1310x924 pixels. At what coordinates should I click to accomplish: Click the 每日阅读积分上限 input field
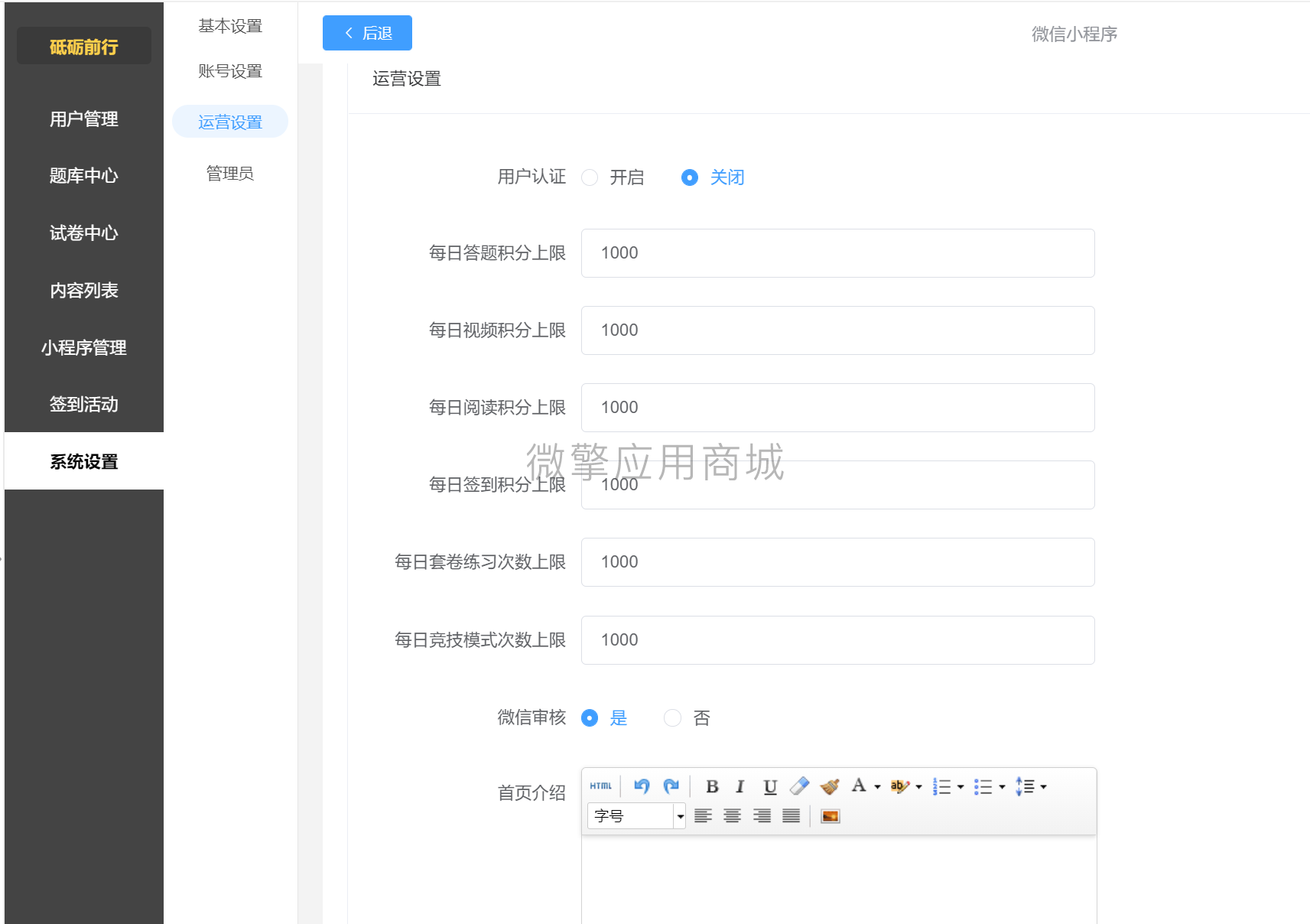click(838, 408)
